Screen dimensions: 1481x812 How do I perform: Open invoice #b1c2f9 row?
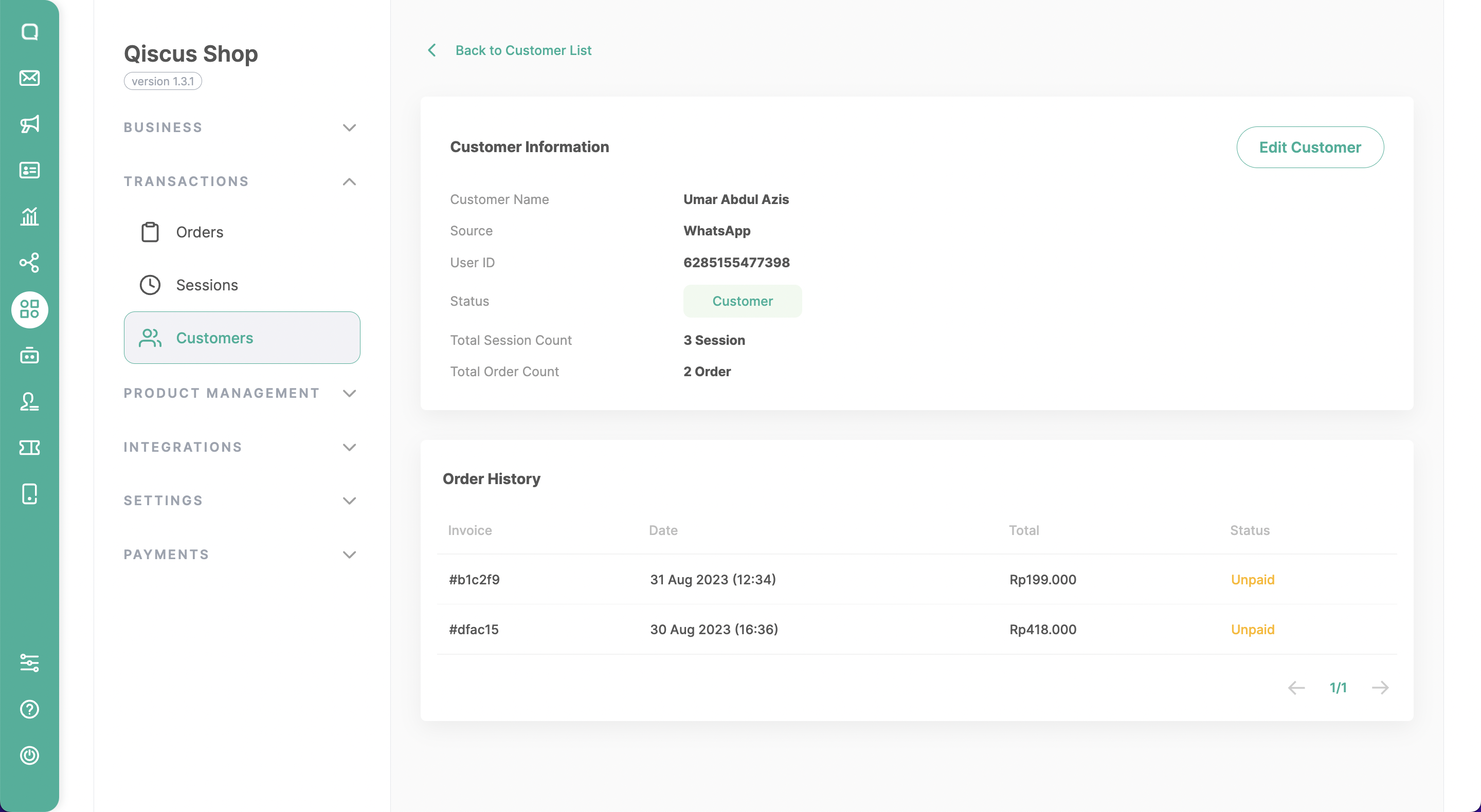[474, 579]
